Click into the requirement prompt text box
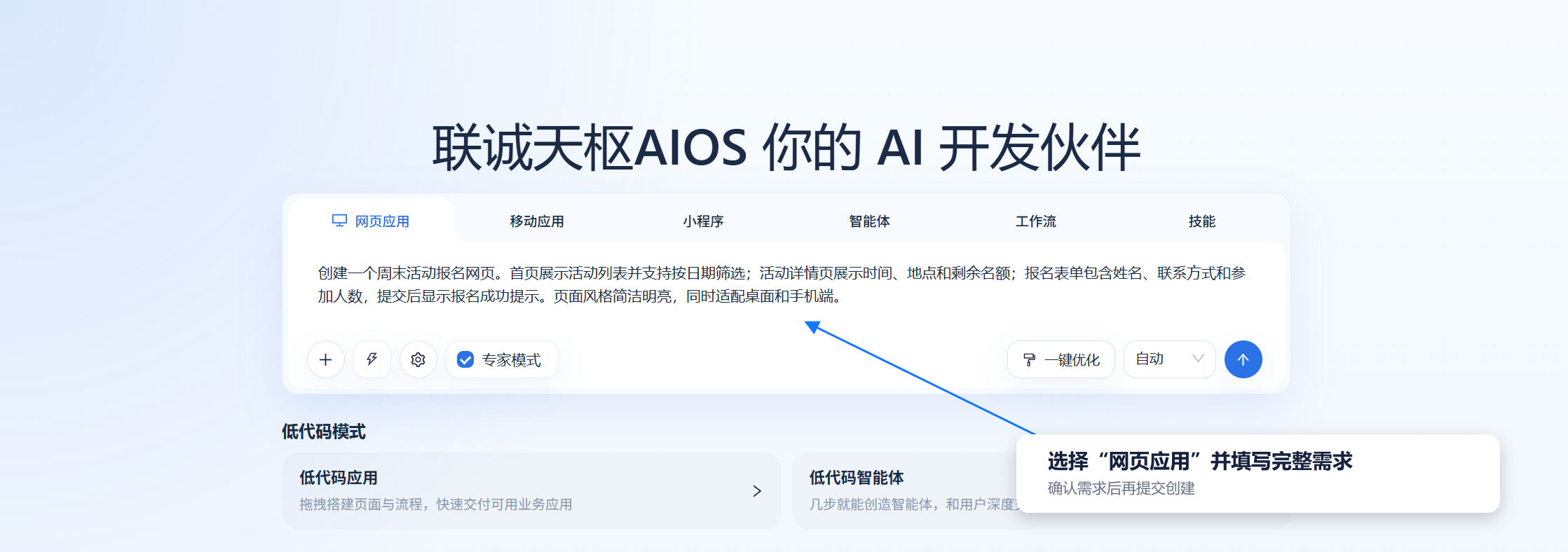Viewport: 1568px width, 552px height. 785,284
